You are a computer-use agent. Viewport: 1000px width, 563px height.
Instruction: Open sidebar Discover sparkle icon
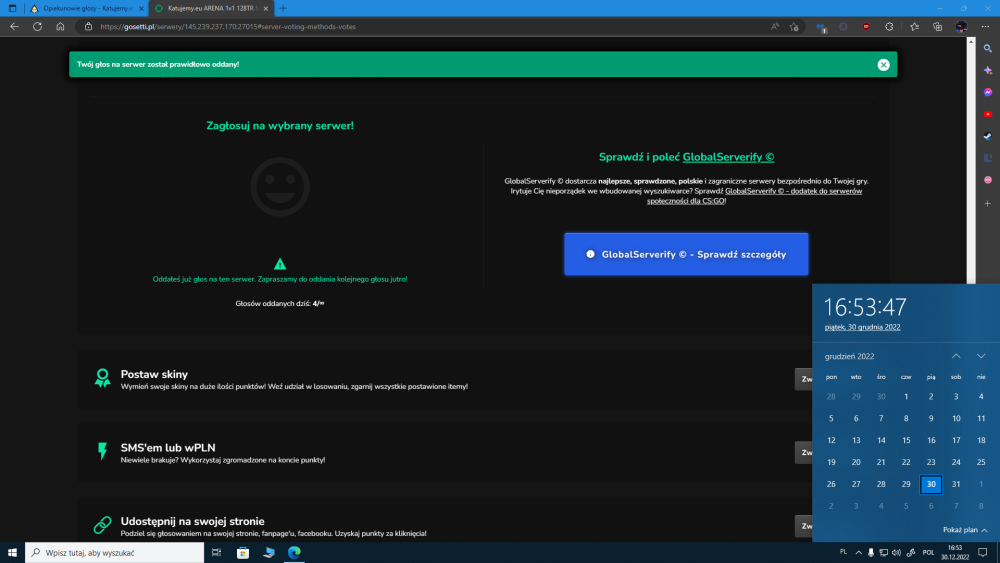coord(988,70)
